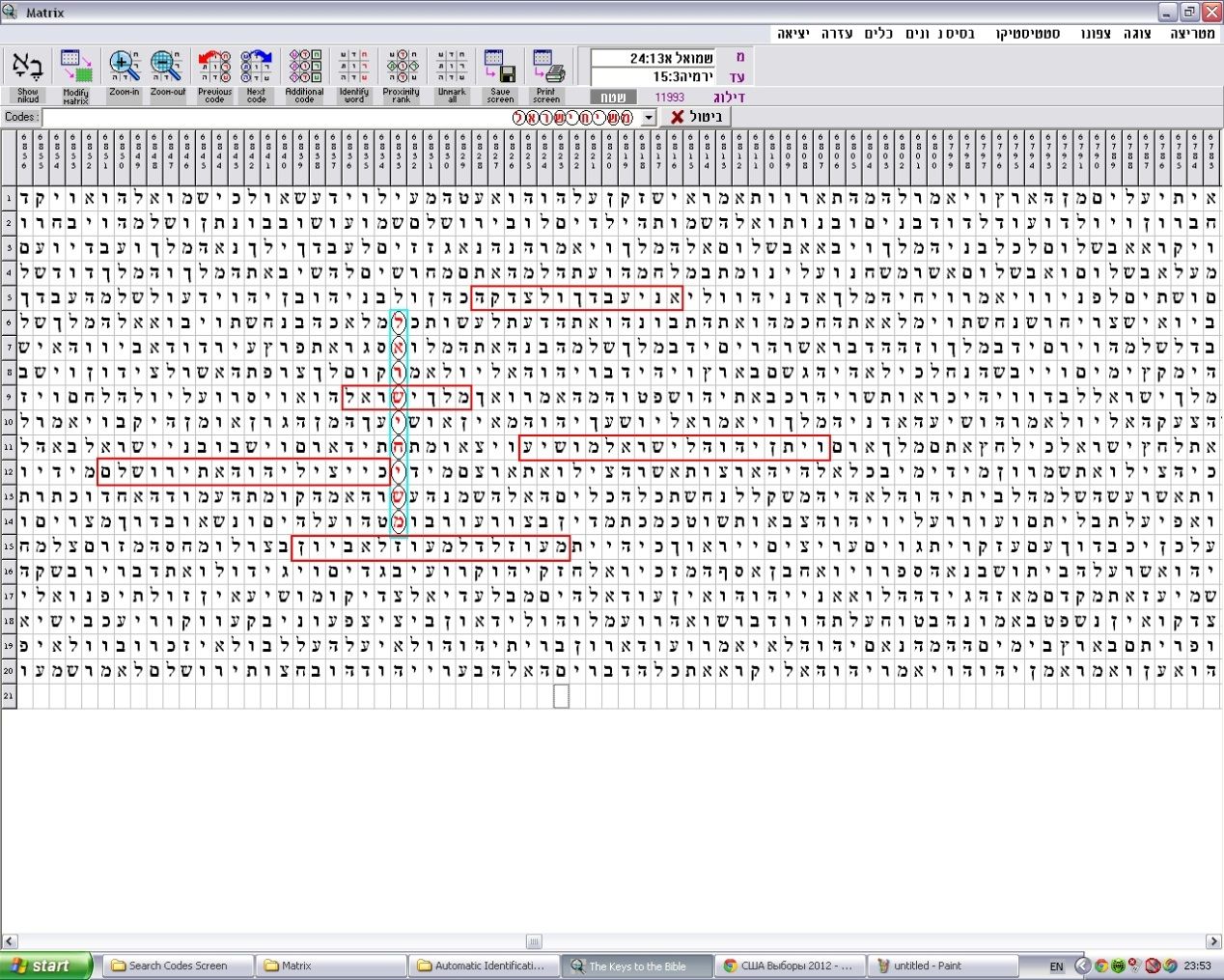Open the Windows Start button
The width and height of the screenshot is (1224, 980).
coord(45,966)
